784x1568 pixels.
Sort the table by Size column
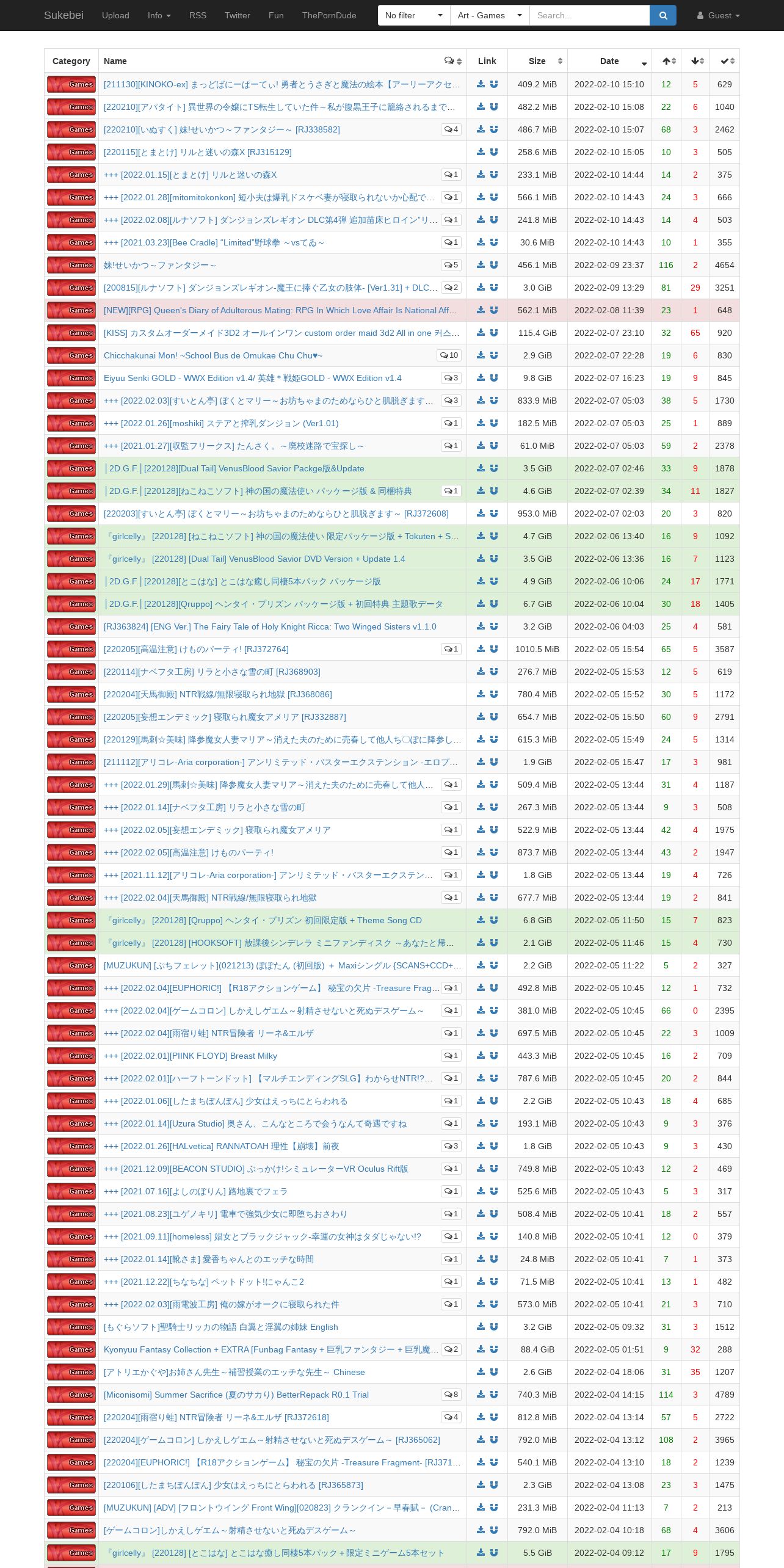tap(537, 61)
